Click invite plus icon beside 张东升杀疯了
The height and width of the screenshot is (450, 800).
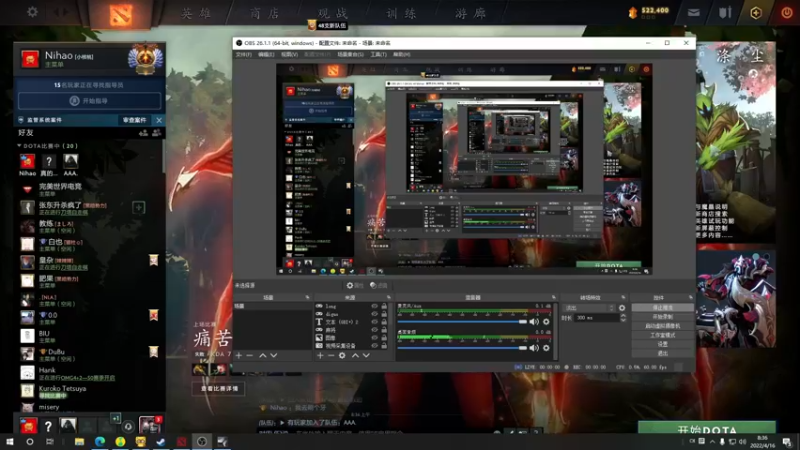point(138,207)
